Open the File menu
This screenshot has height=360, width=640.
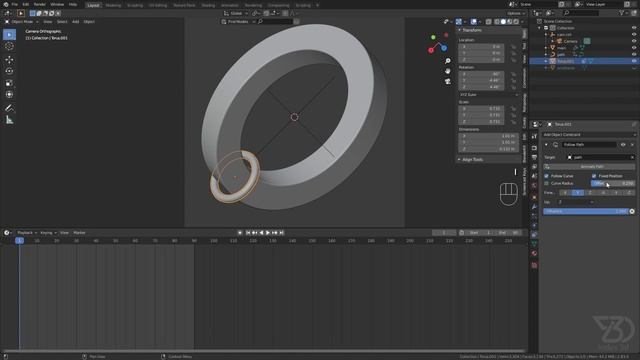click(x=15, y=4)
